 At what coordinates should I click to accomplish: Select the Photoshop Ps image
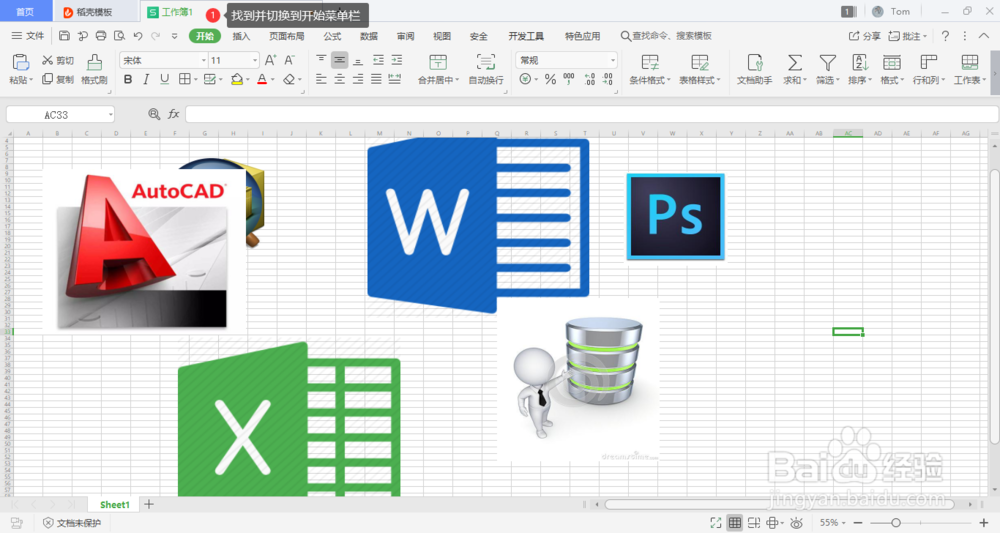pos(675,217)
